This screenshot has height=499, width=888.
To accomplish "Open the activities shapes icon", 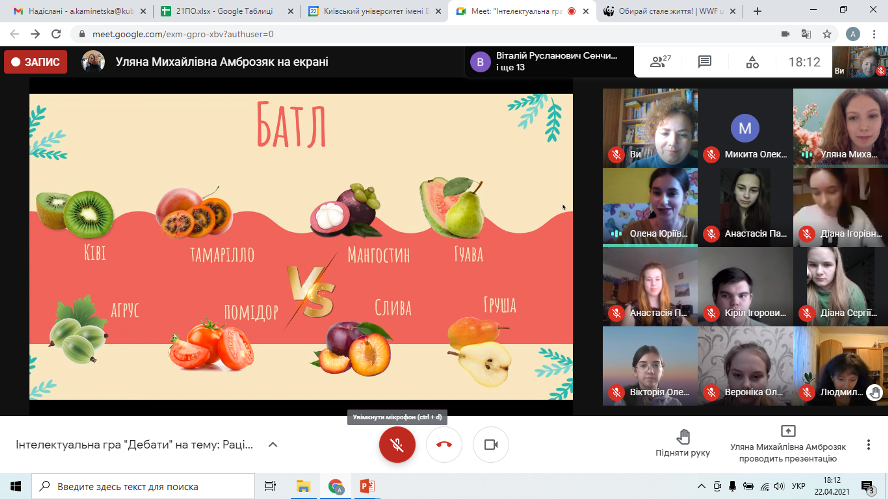I will point(752,62).
